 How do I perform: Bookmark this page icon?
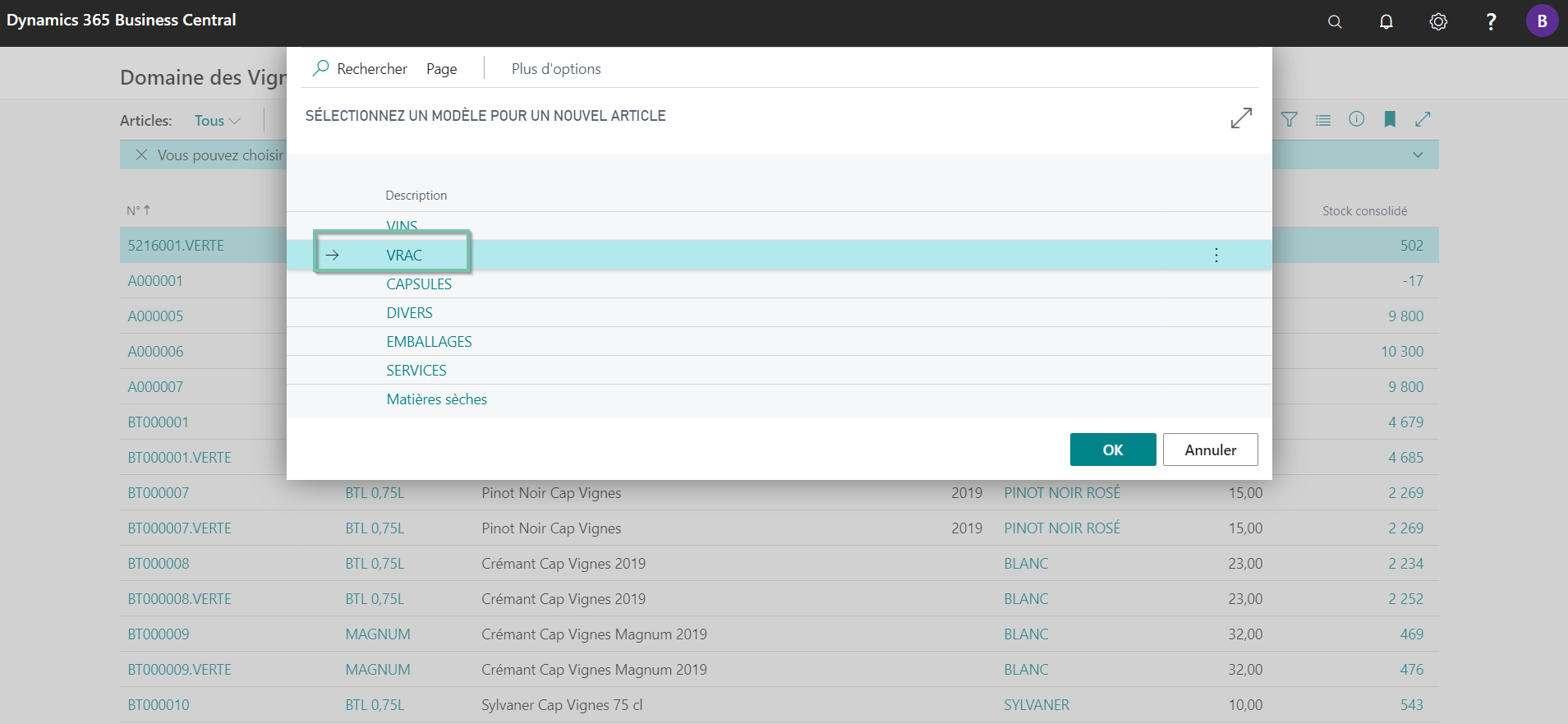(1390, 119)
